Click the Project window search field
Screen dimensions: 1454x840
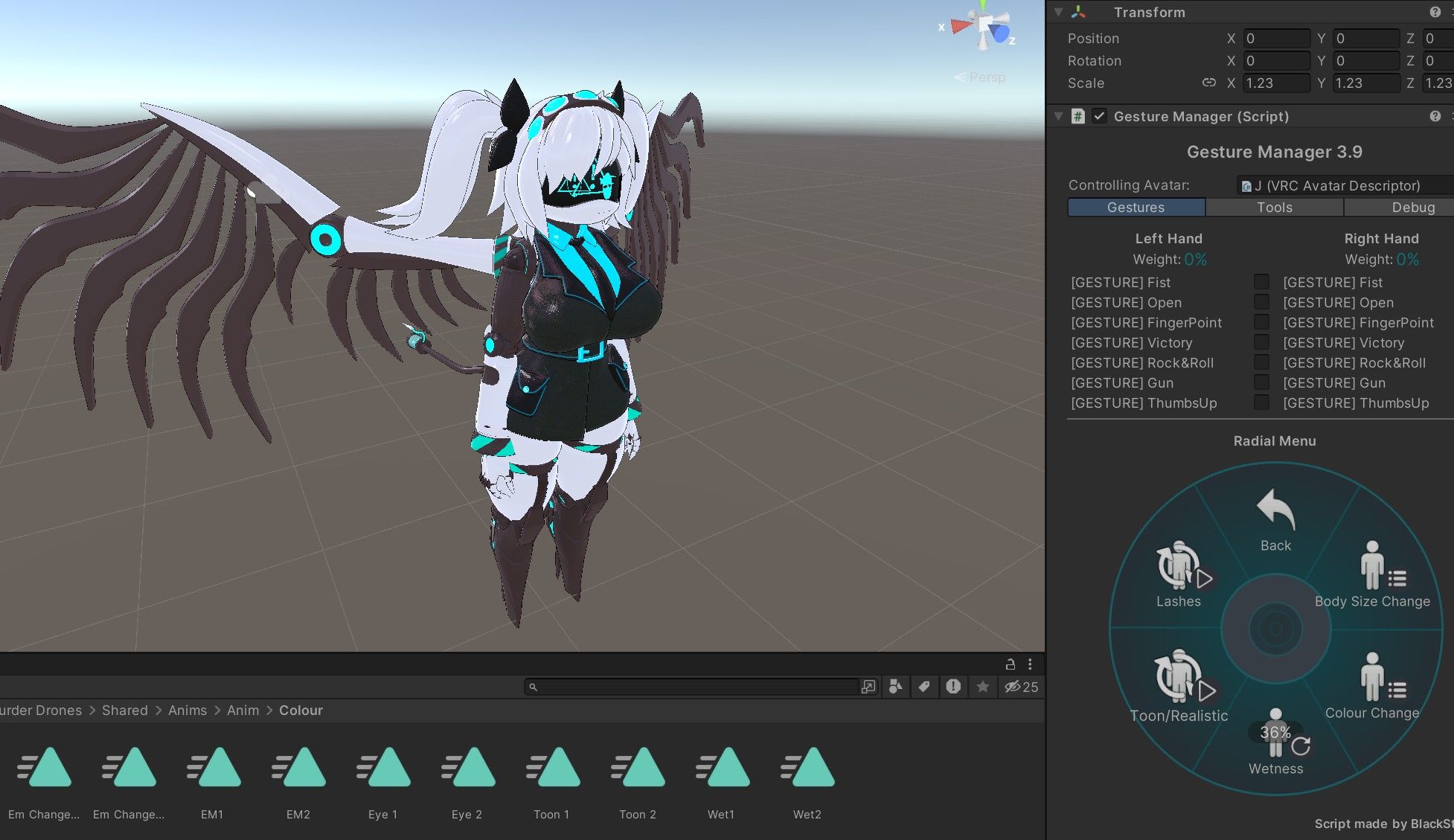tap(691, 687)
